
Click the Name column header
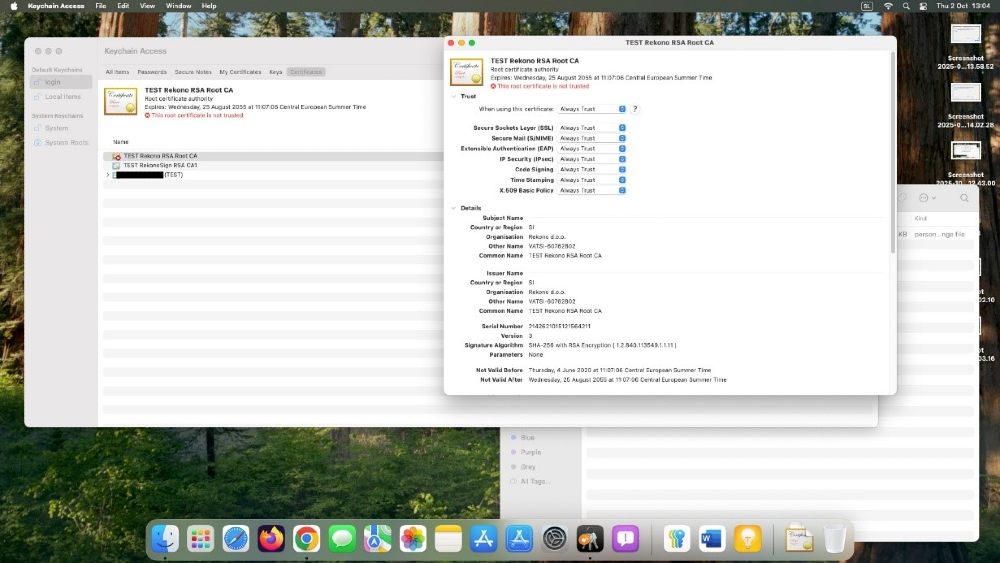pos(121,142)
